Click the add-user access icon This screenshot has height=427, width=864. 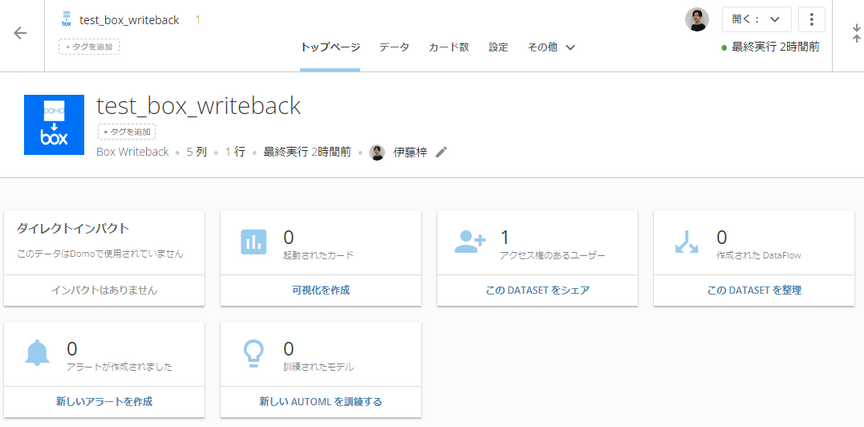click(x=470, y=242)
